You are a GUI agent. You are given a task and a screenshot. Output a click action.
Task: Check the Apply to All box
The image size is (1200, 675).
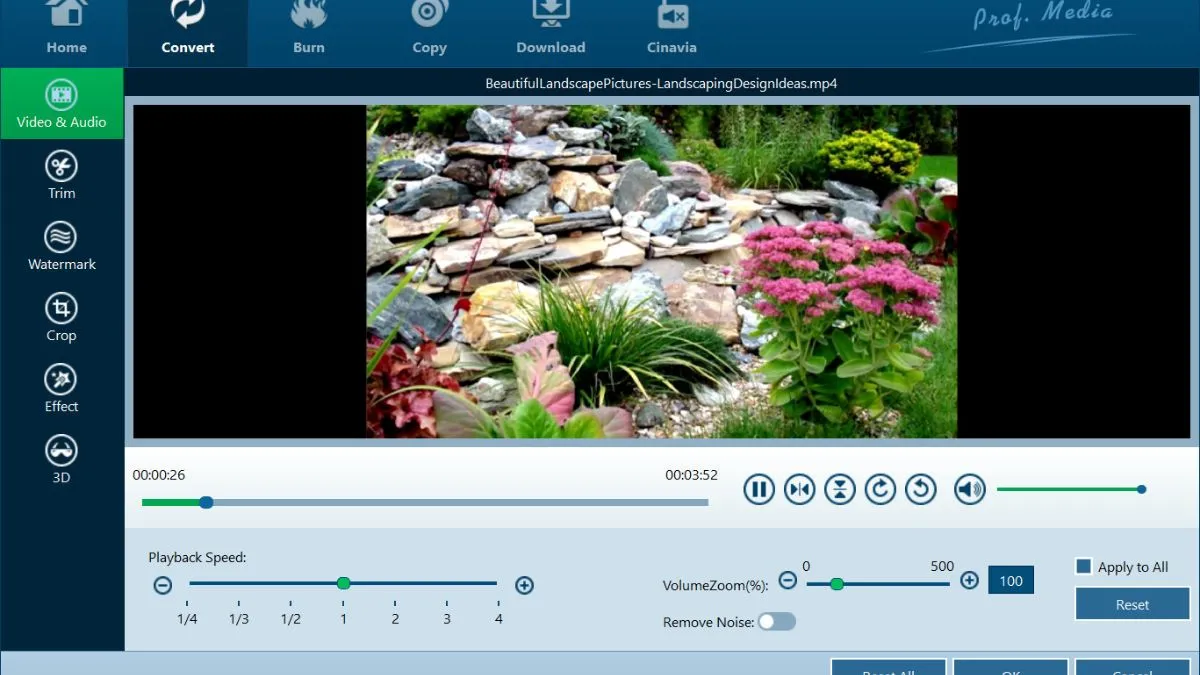point(1083,566)
